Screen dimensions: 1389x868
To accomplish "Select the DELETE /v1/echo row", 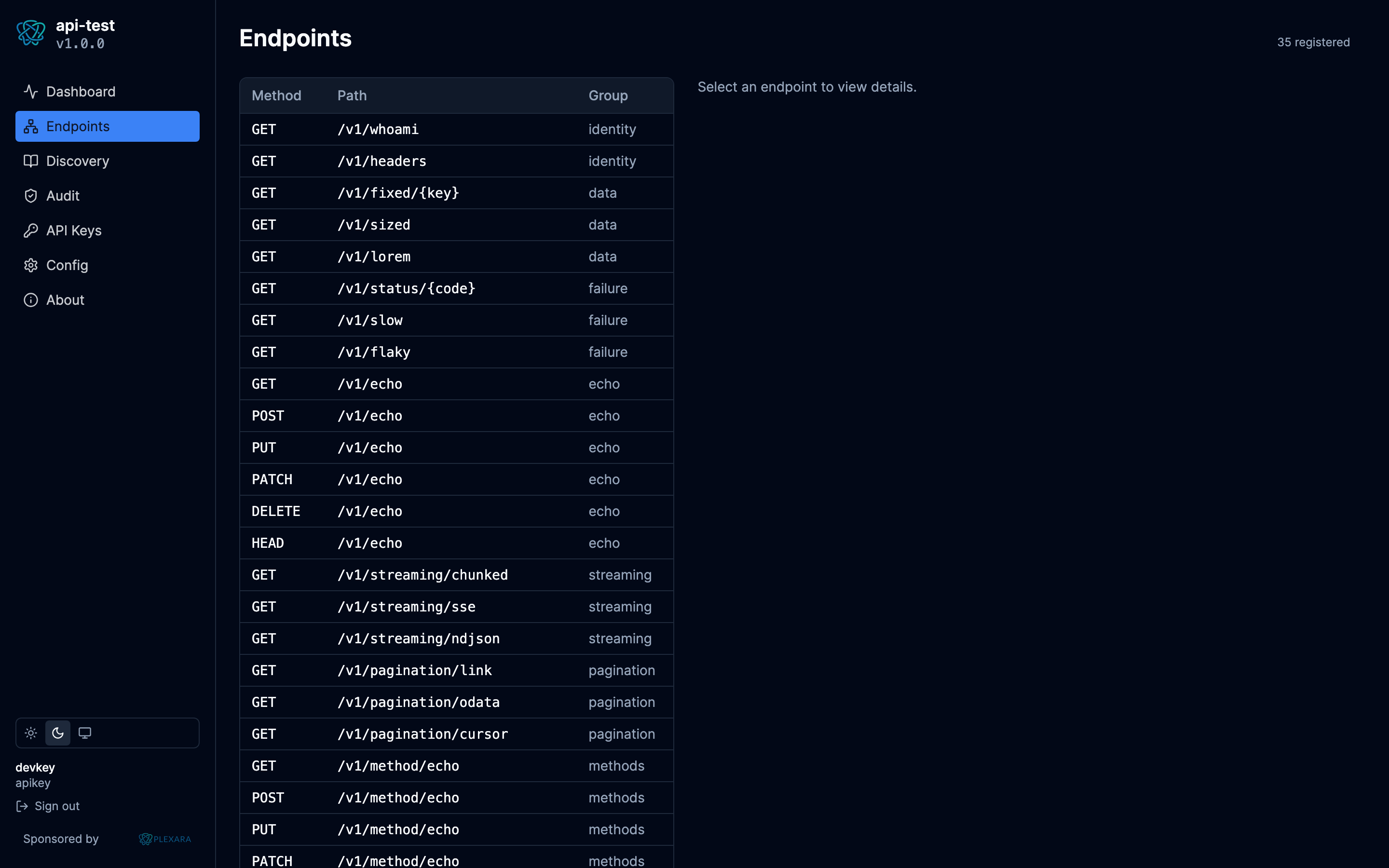I will (x=456, y=512).
